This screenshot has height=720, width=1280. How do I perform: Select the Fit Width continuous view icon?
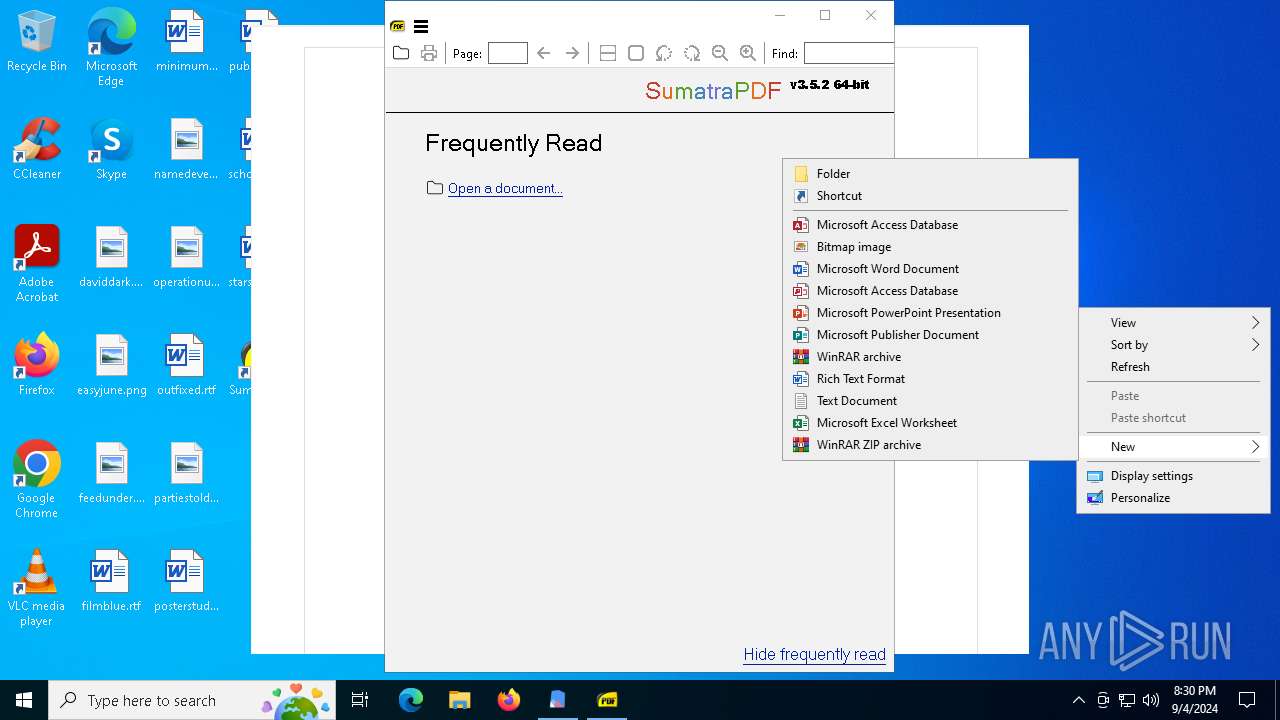tap(607, 53)
